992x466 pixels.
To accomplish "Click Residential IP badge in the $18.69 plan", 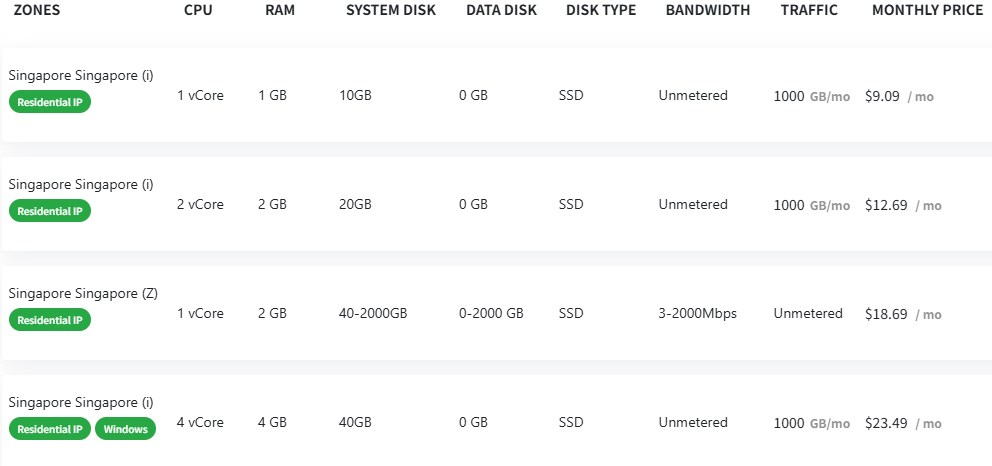I will pos(50,320).
